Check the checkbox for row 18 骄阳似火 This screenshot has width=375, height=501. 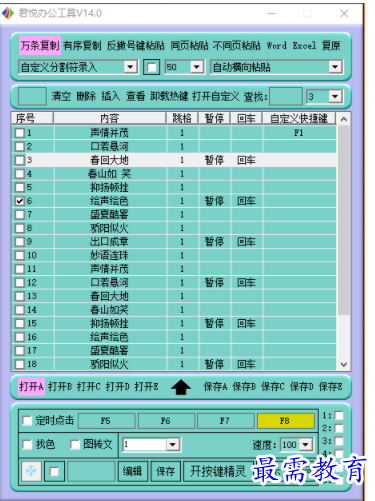(x=20, y=364)
